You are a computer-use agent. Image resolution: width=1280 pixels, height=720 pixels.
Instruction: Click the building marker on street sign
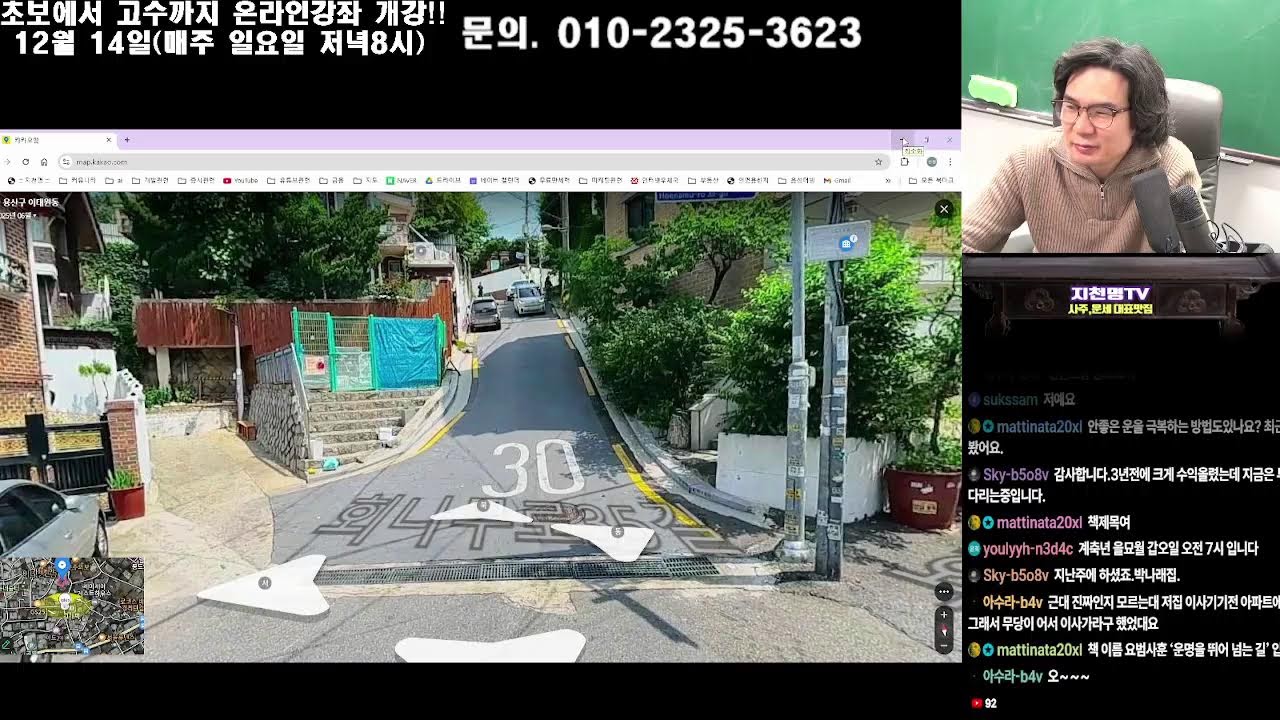click(846, 243)
